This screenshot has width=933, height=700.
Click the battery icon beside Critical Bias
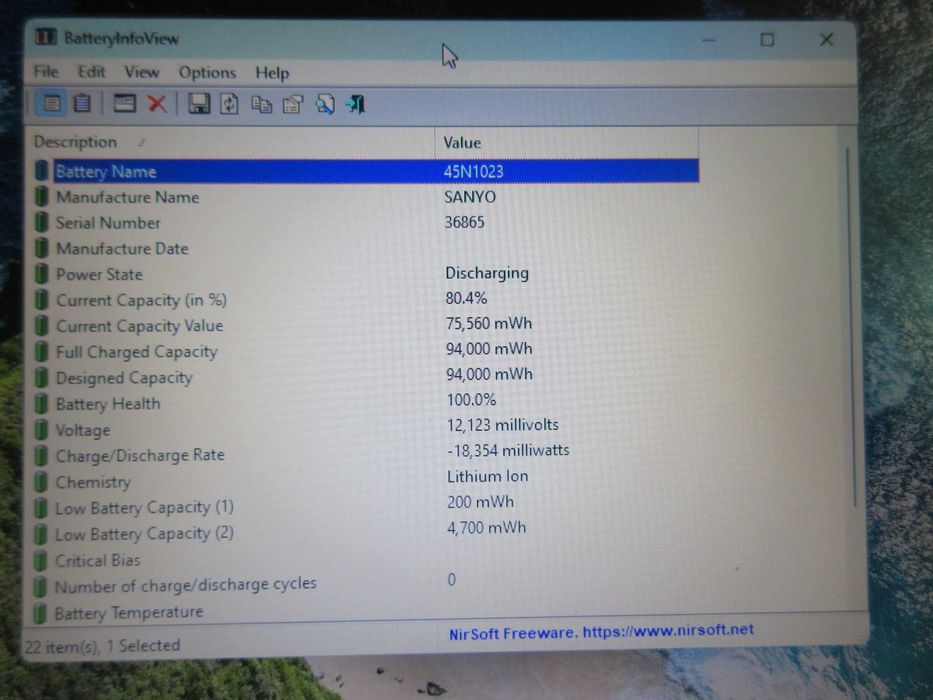[x=40, y=560]
